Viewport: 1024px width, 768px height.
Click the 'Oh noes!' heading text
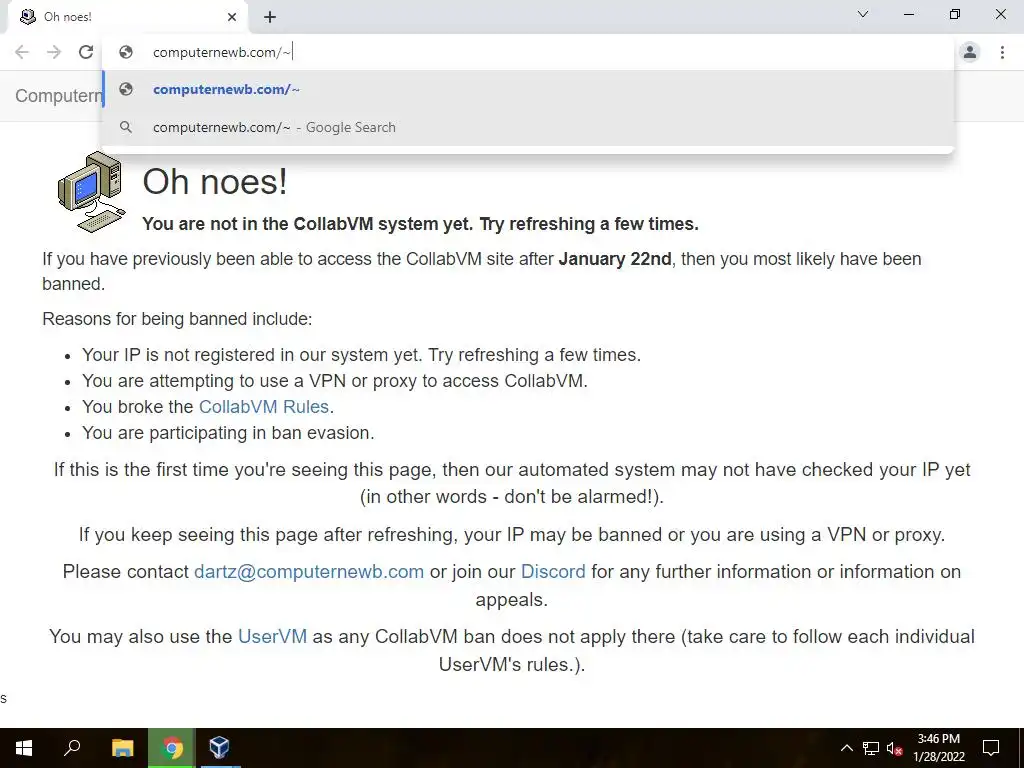(x=215, y=182)
